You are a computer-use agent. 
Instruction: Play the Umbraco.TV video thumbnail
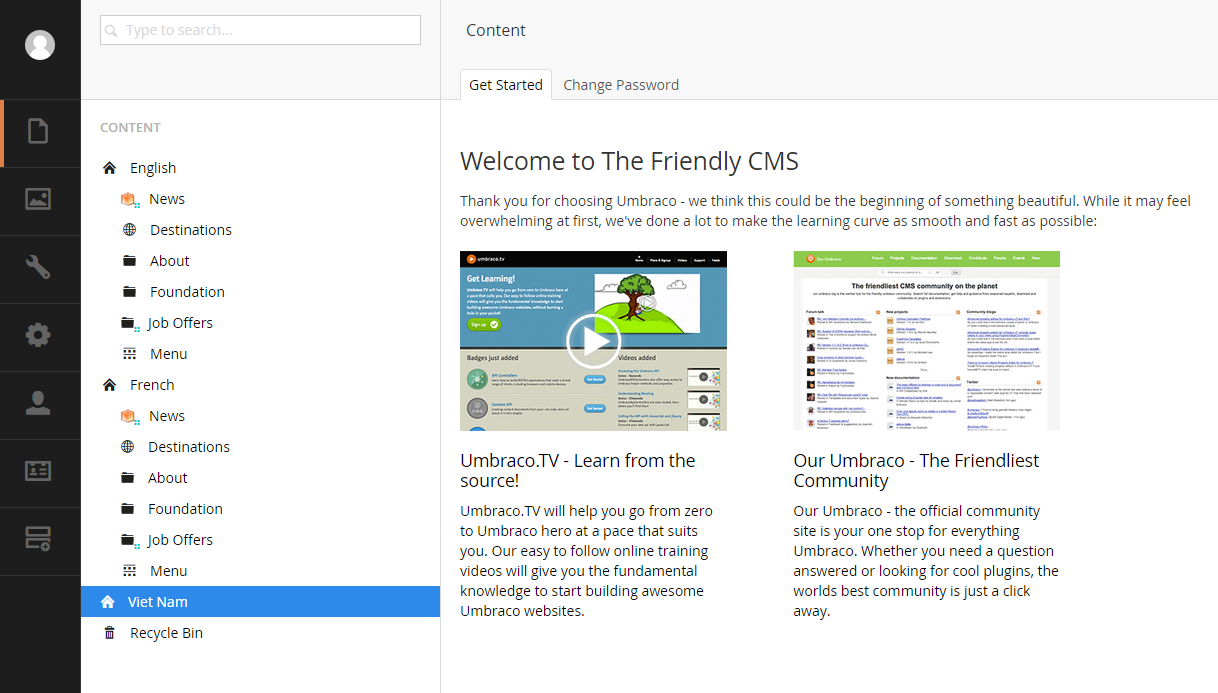click(593, 341)
